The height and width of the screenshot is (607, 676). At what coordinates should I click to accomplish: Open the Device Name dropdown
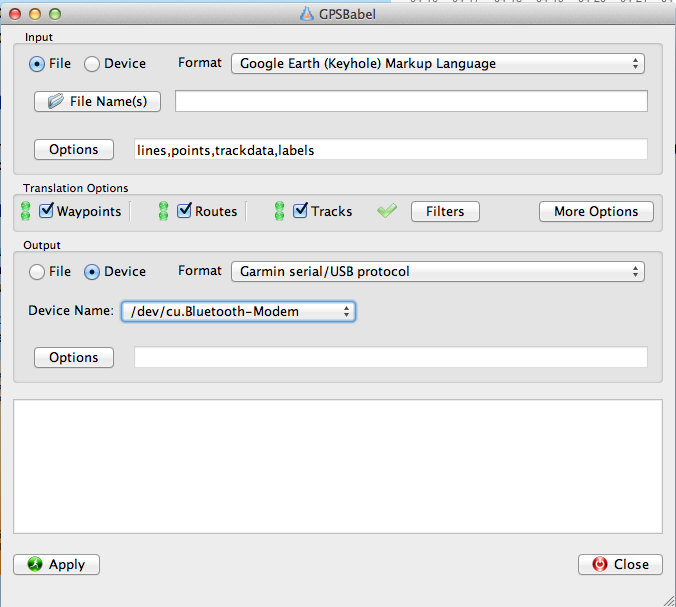tap(238, 311)
